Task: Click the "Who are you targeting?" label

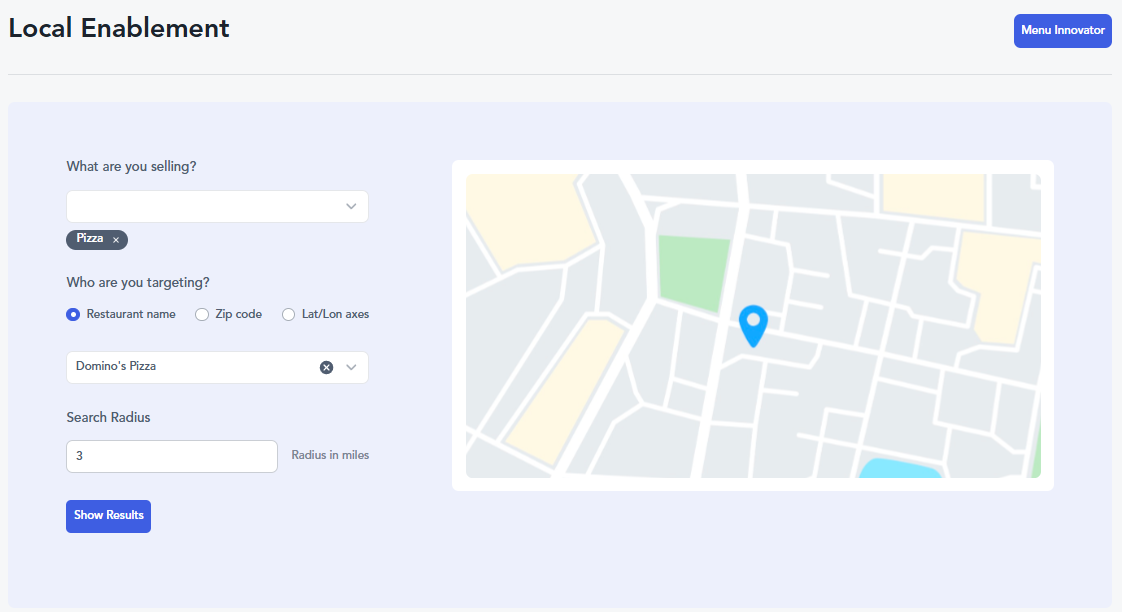Action: (138, 282)
